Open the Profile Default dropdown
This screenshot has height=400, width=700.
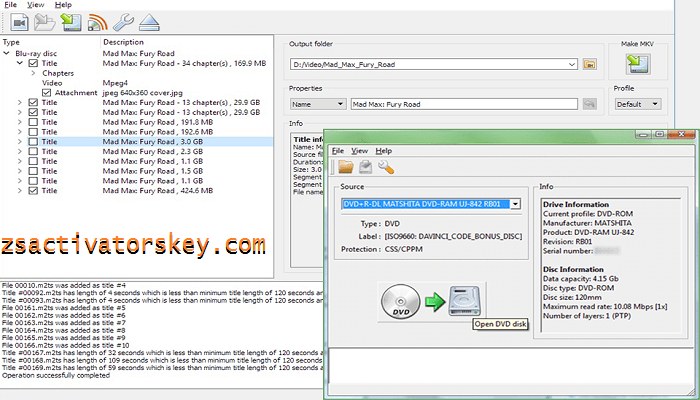coord(637,104)
